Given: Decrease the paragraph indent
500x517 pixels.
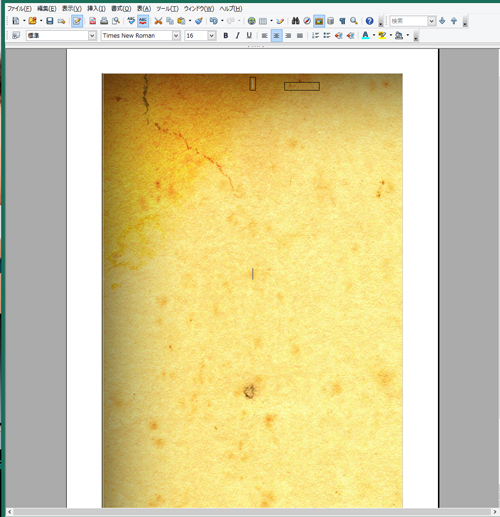Looking at the screenshot, I should [x=339, y=35].
